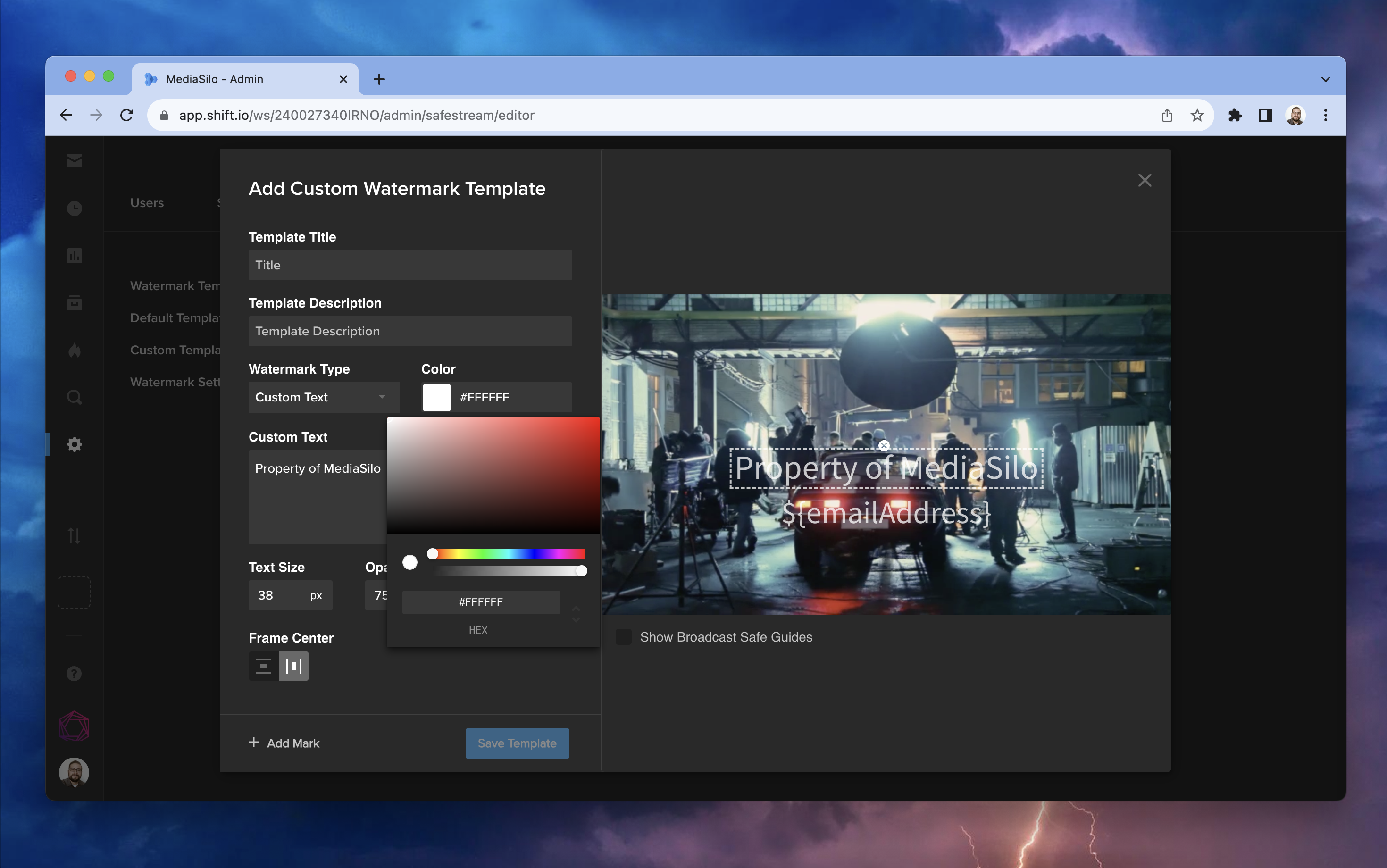This screenshot has height=868, width=1387.
Task: Go back to the previous browser page
Action: point(66,116)
